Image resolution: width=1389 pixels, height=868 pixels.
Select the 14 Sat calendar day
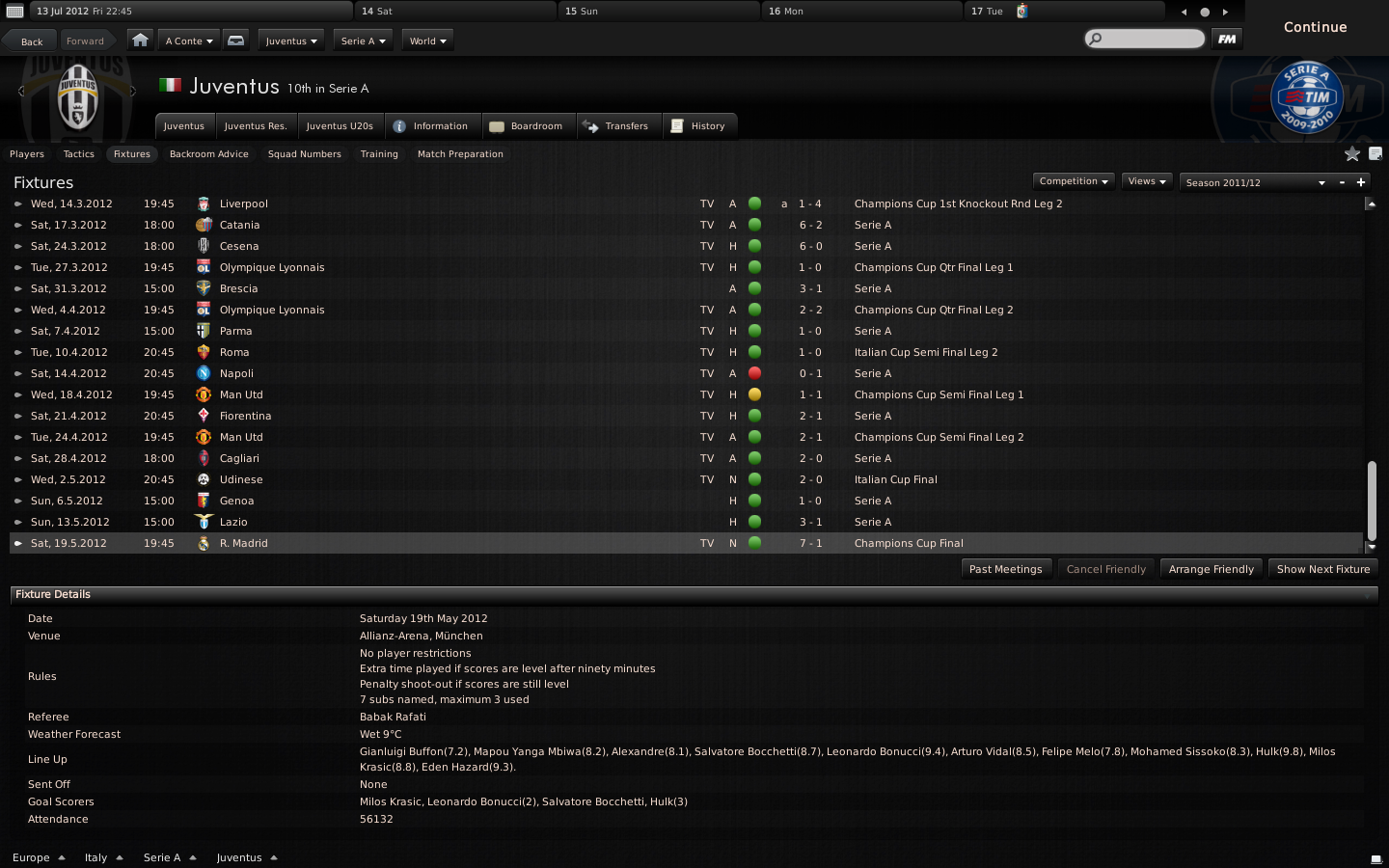454,12
